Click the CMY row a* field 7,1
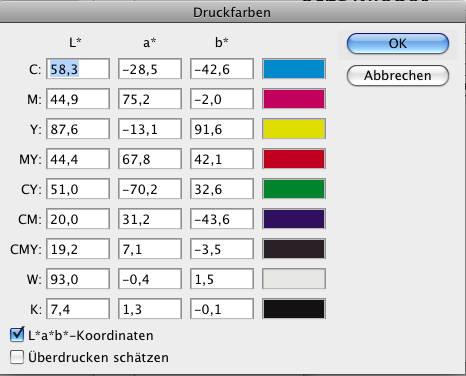This screenshot has height=376, width=466. coord(150,249)
